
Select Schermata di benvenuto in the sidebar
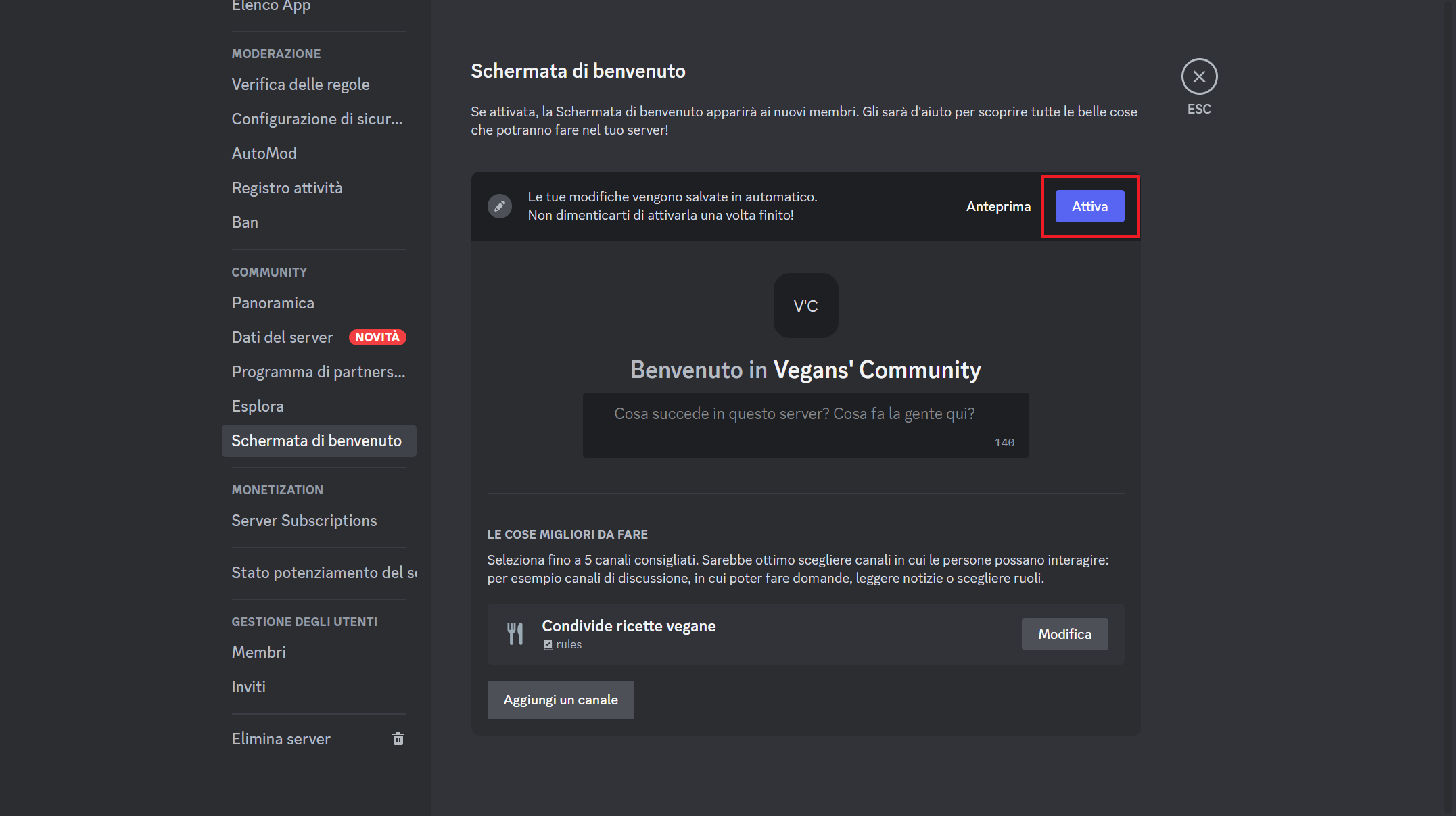point(318,440)
